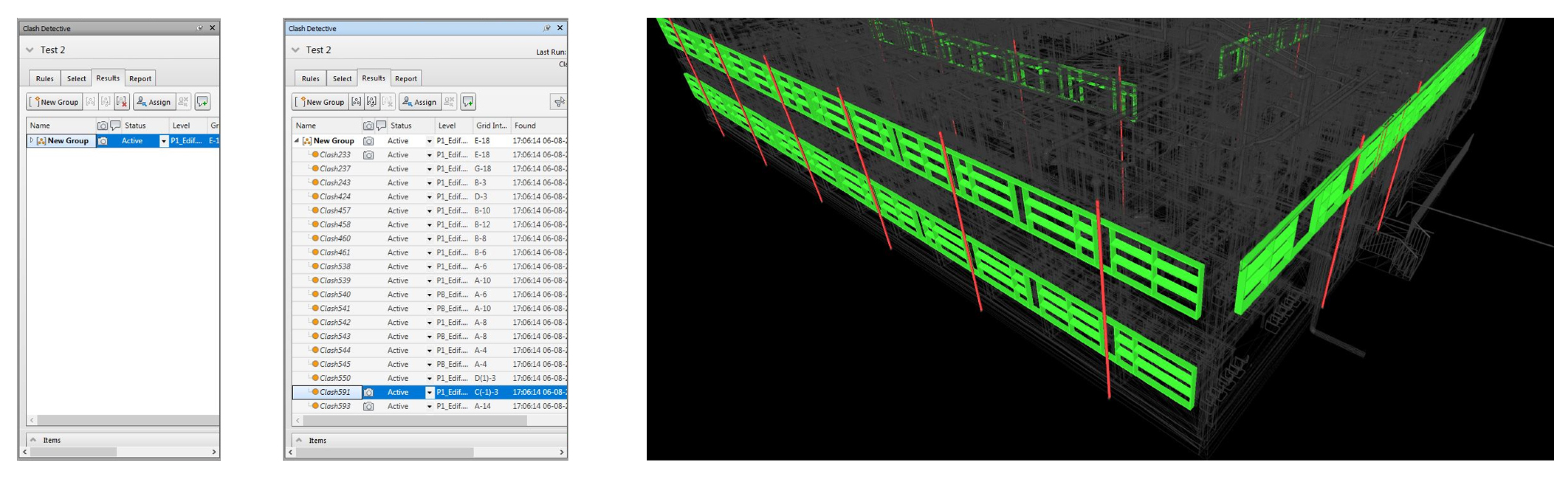Screen dimensions: 1568x482
Task: Click New Group button in left panel
Action: 54,102
